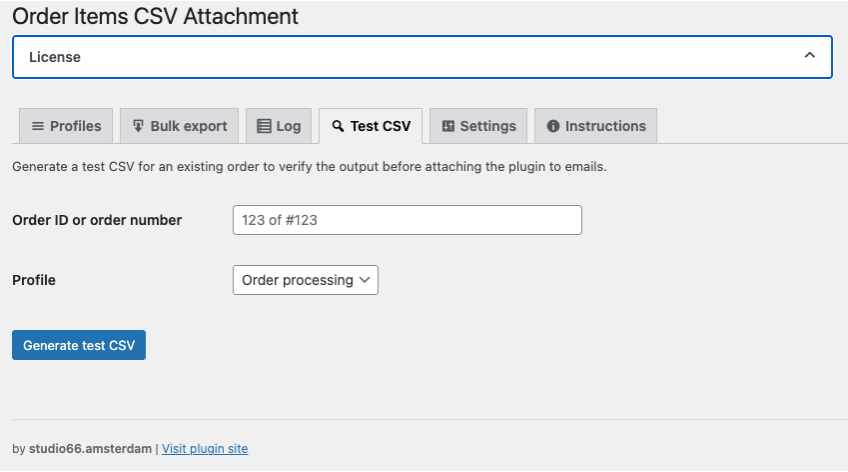848x472 pixels.
Task: Click the info icon on Instructions tab
Action: click(x=553, y=126)
